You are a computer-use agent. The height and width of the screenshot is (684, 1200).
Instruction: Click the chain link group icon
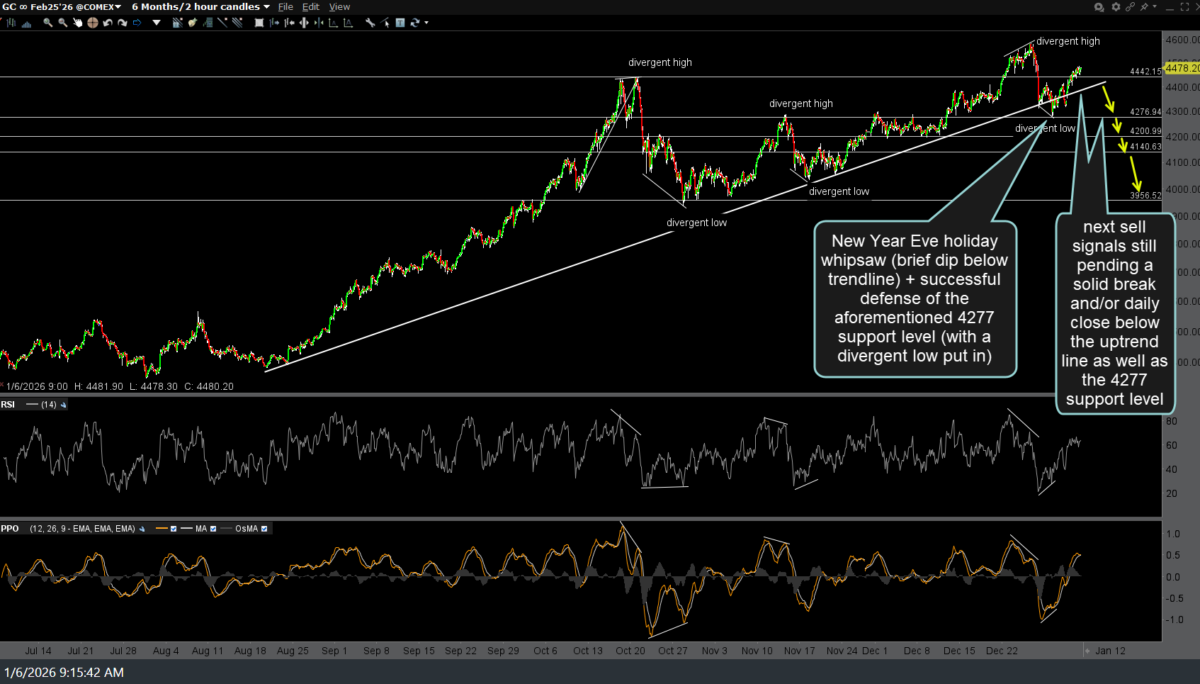click(1130, 7)
